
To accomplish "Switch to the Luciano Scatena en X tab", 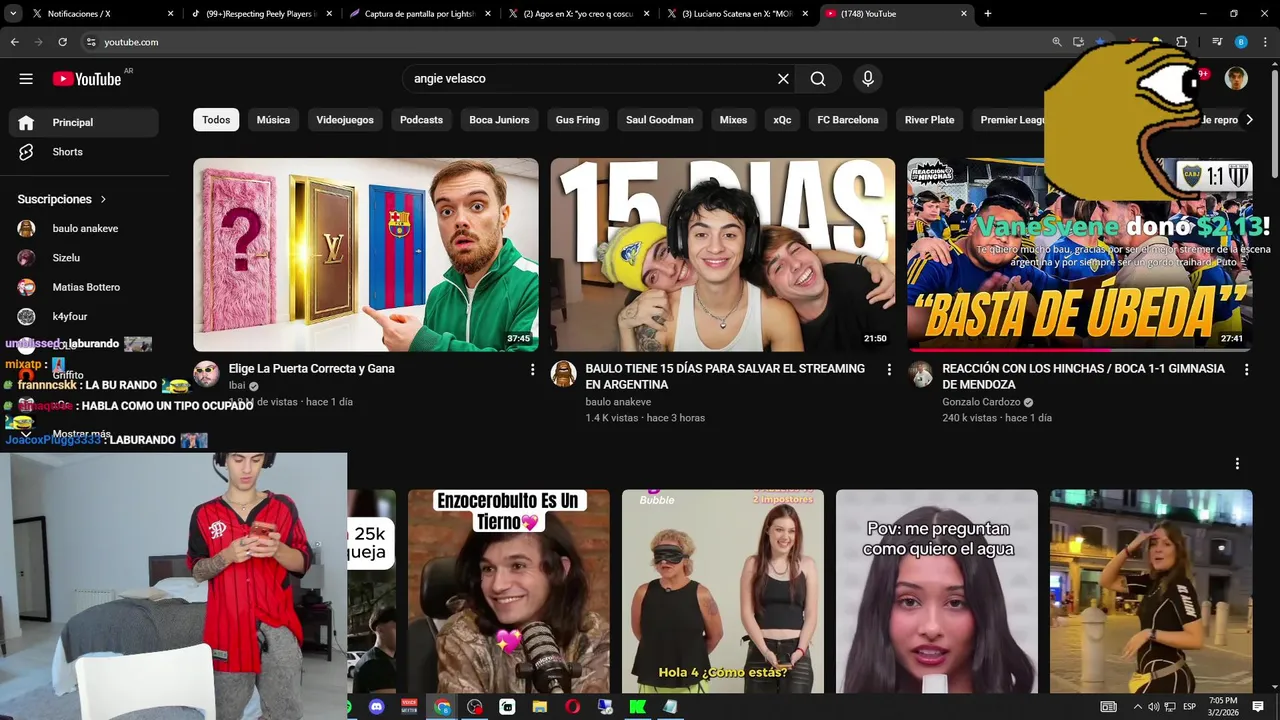I will coord(738,14).
